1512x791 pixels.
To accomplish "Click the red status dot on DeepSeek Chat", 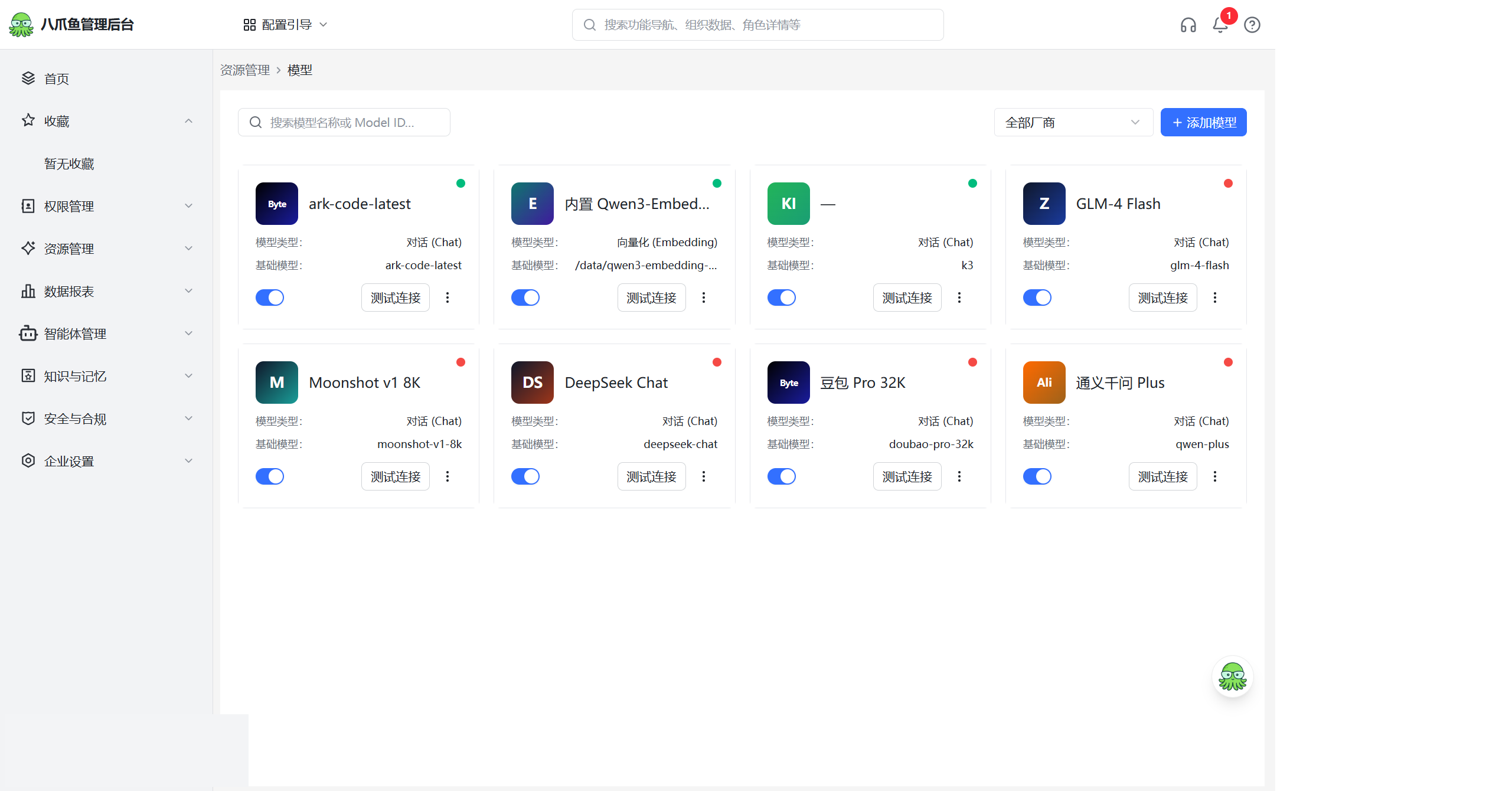I will [x=717, y=362].
